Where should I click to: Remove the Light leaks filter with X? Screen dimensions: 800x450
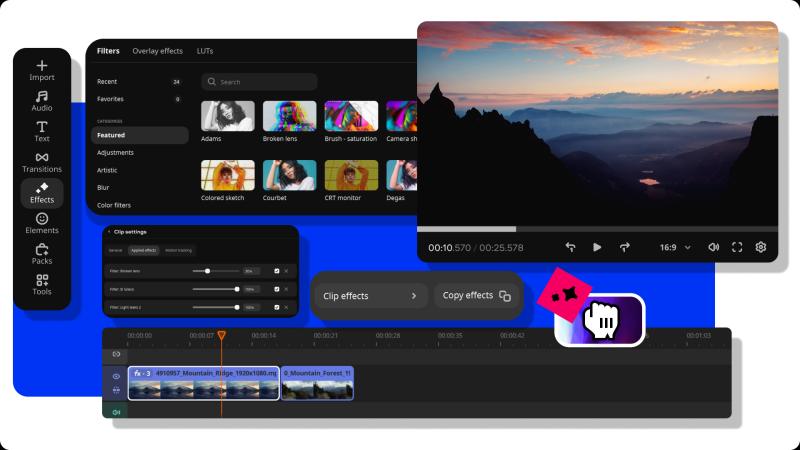pos(286,307)
